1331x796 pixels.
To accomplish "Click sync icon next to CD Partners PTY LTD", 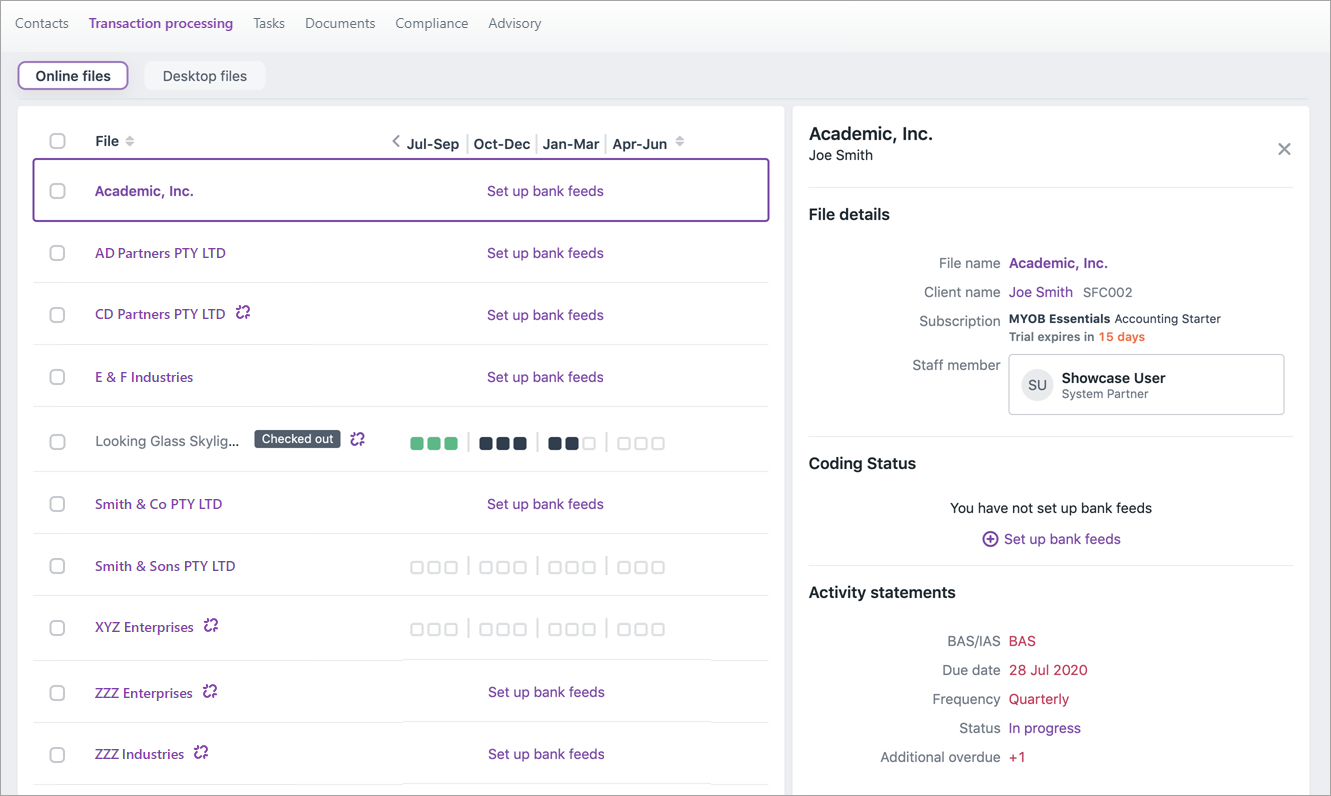I will coord(243,313).
